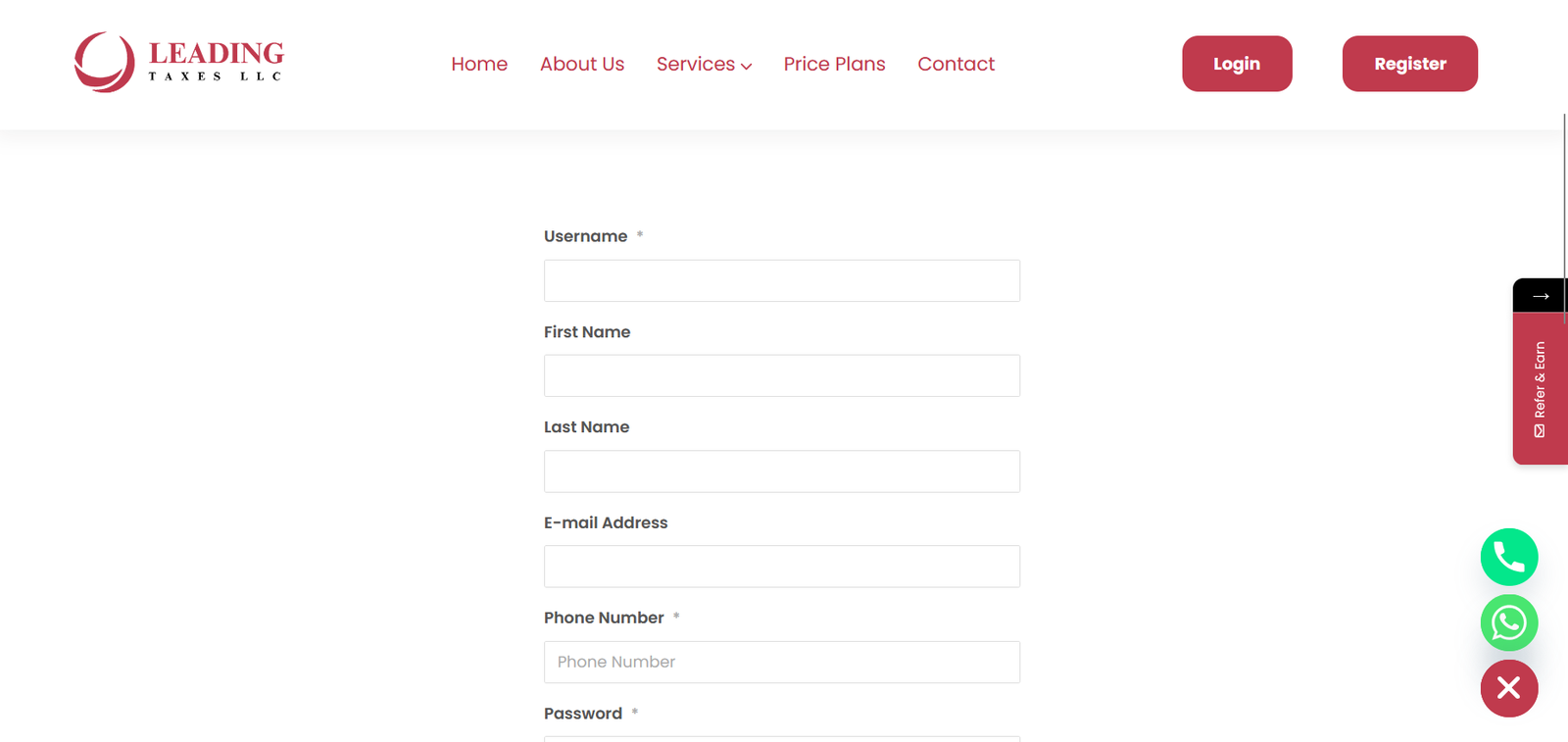
Task: Click the green phone call icon
Action: (x=1508, y=558)
